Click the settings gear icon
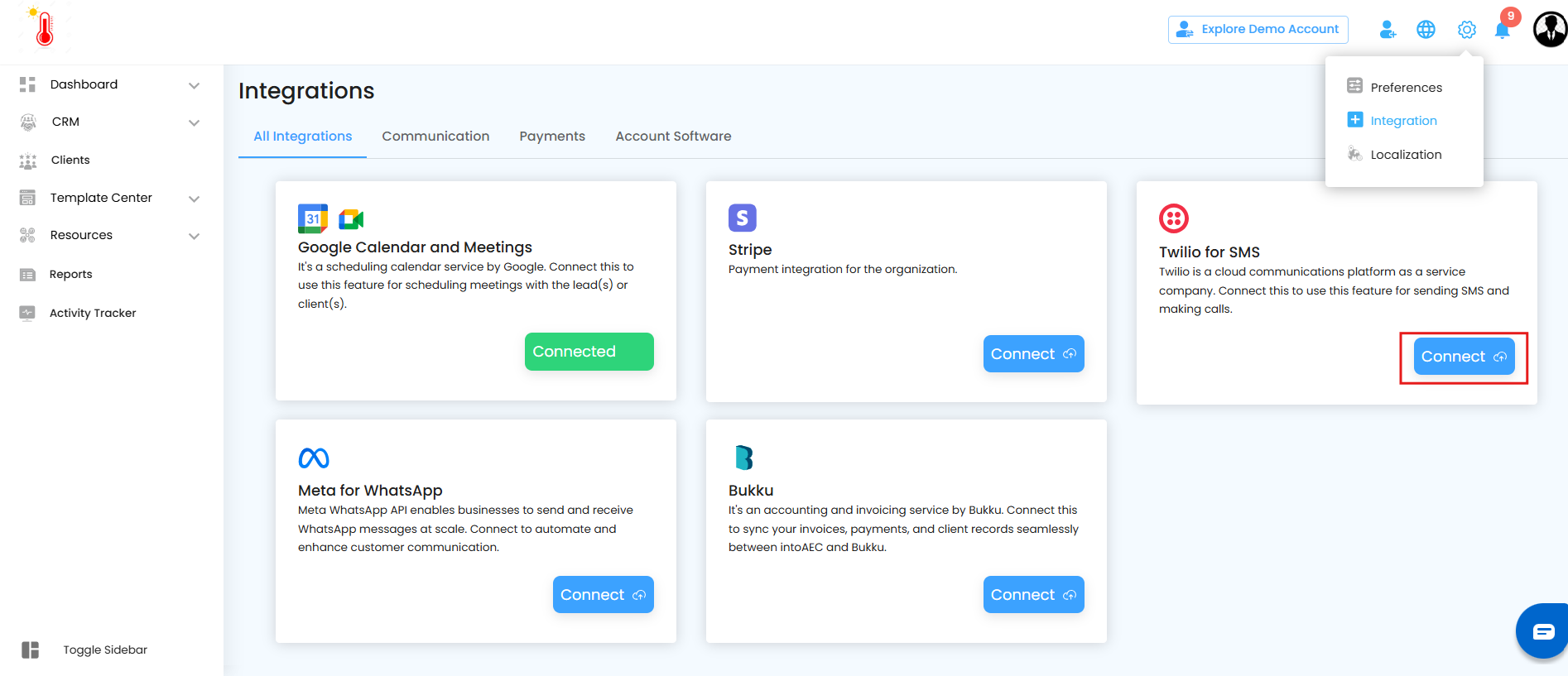The height and width of the screenshot is (676, 1568). (1466, 30)
